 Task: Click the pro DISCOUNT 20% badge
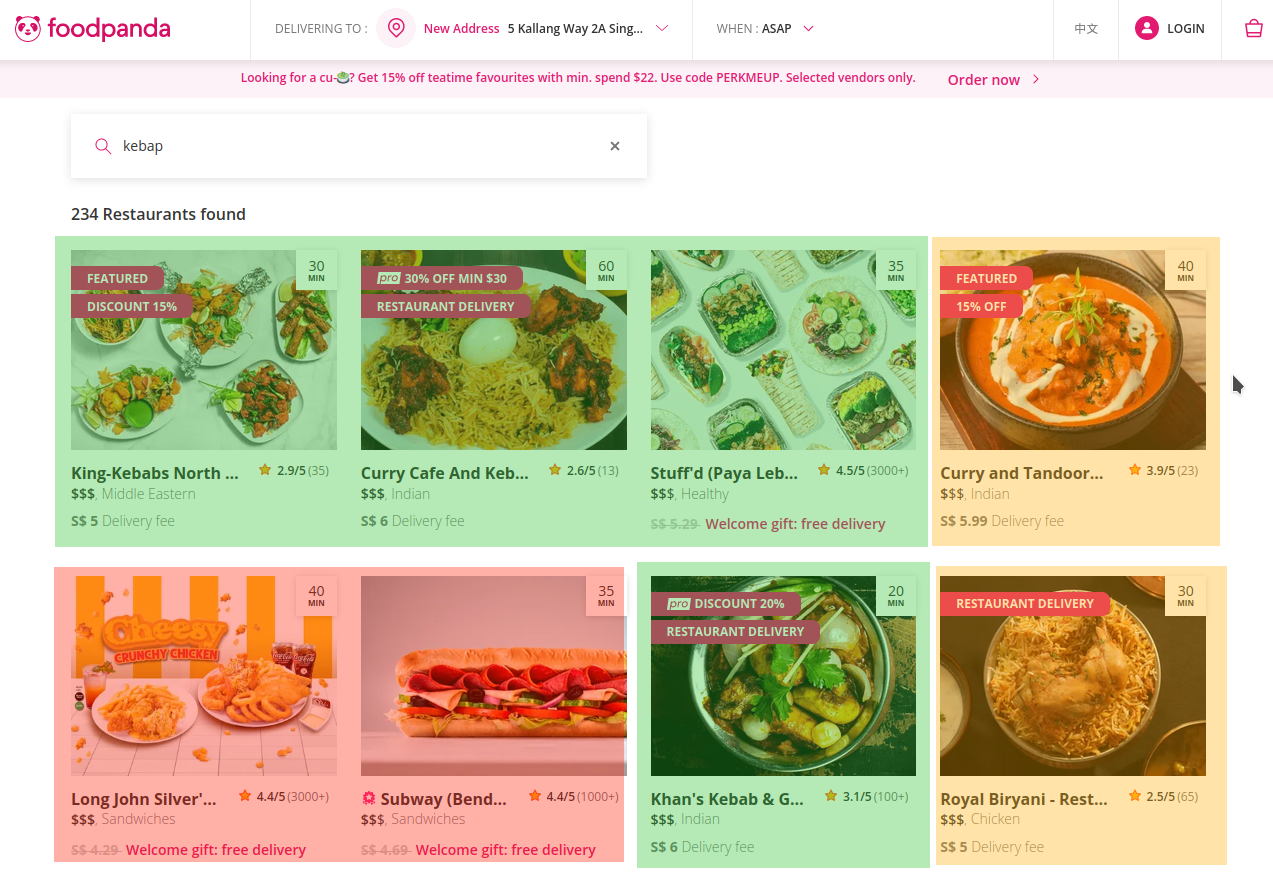point(726,604)
